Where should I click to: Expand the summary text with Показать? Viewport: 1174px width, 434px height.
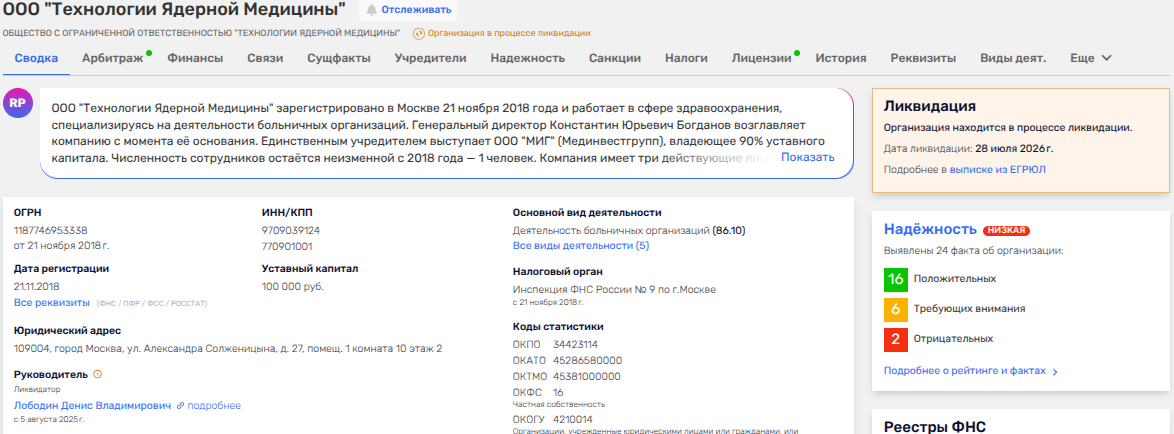[807, 158]
